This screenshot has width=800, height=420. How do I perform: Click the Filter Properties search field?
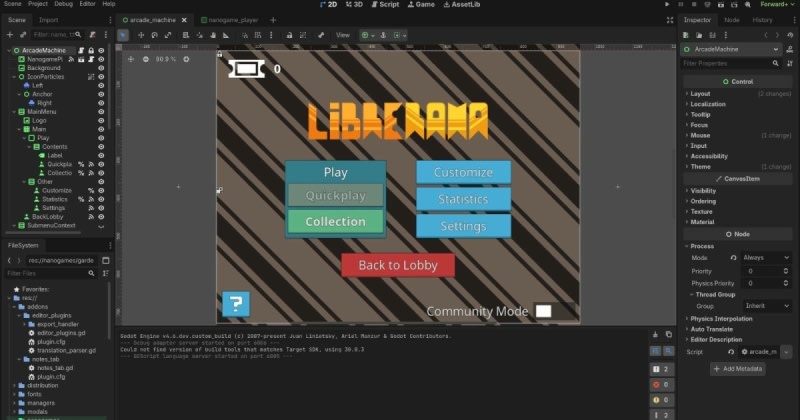click(x=735, y=63)
